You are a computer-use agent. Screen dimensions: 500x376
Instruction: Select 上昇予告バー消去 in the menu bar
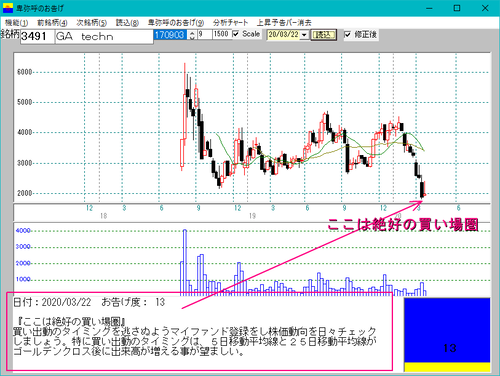coord(284,23)
